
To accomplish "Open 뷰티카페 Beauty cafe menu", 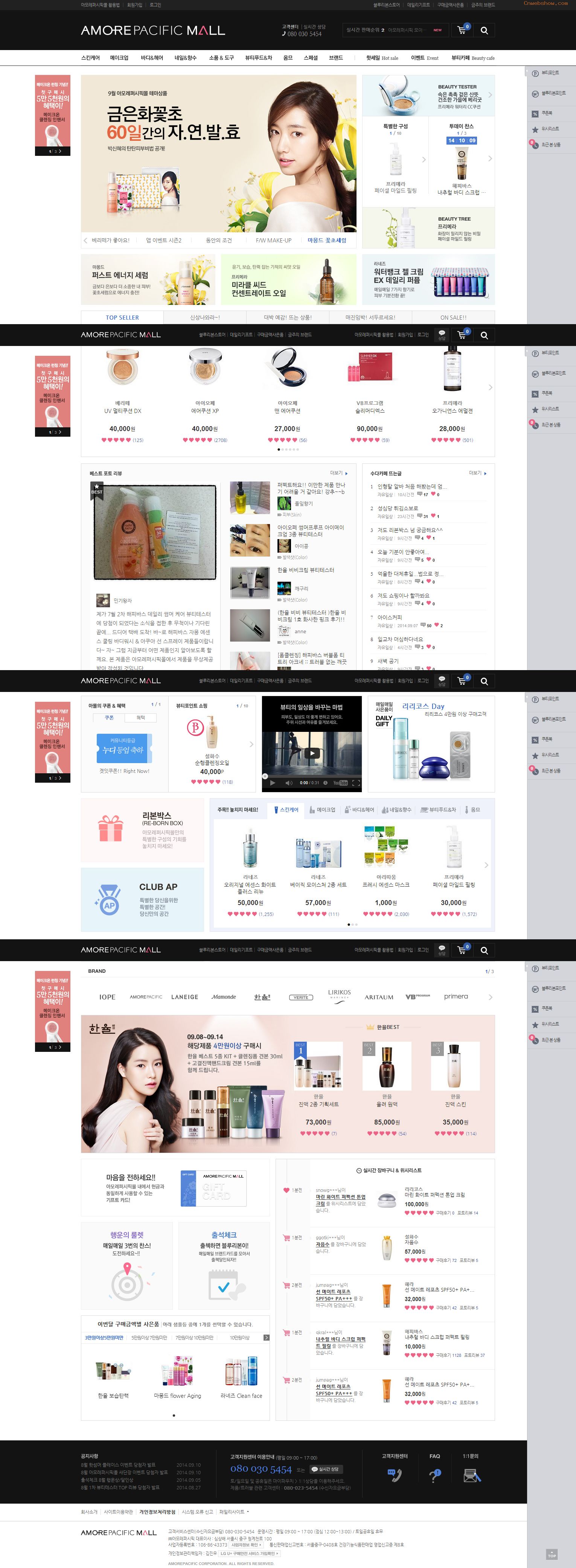I will coord(472,58).
